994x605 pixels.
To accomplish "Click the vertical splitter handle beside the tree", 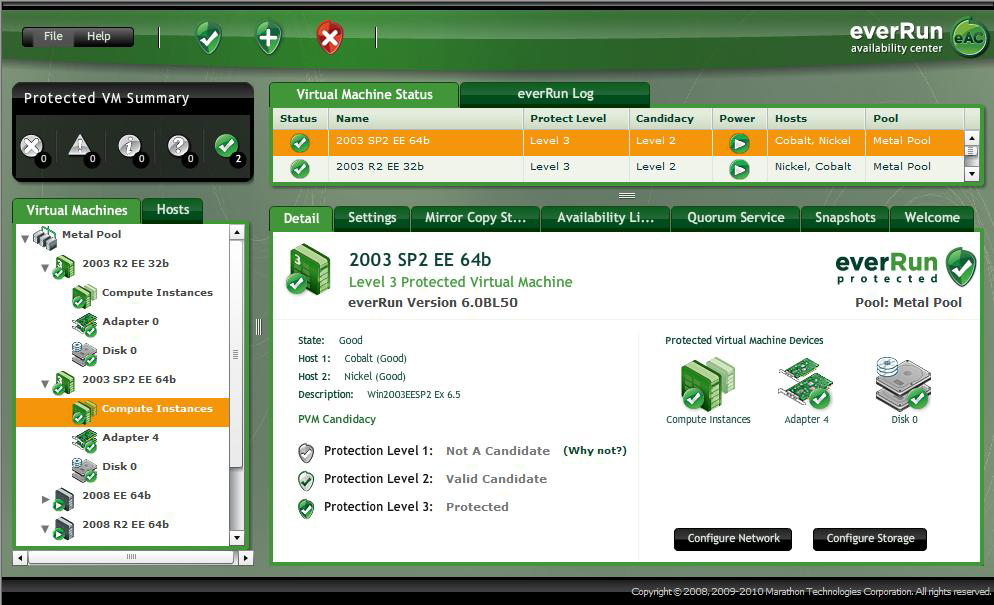I will [259, 327].
